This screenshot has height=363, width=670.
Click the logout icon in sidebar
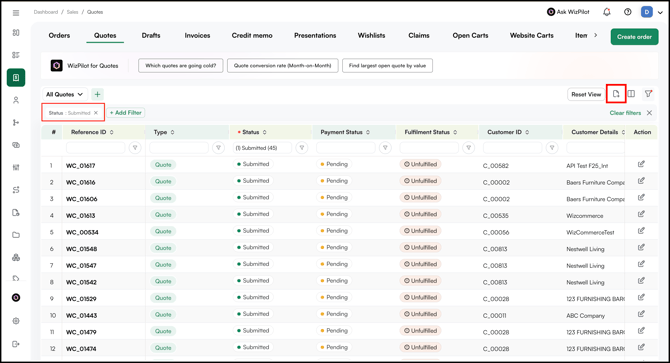[16, 344]
